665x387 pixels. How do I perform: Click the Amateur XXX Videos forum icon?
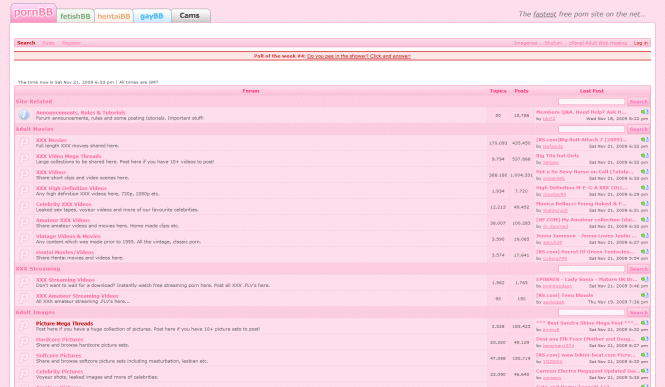[x=24, y=223]
